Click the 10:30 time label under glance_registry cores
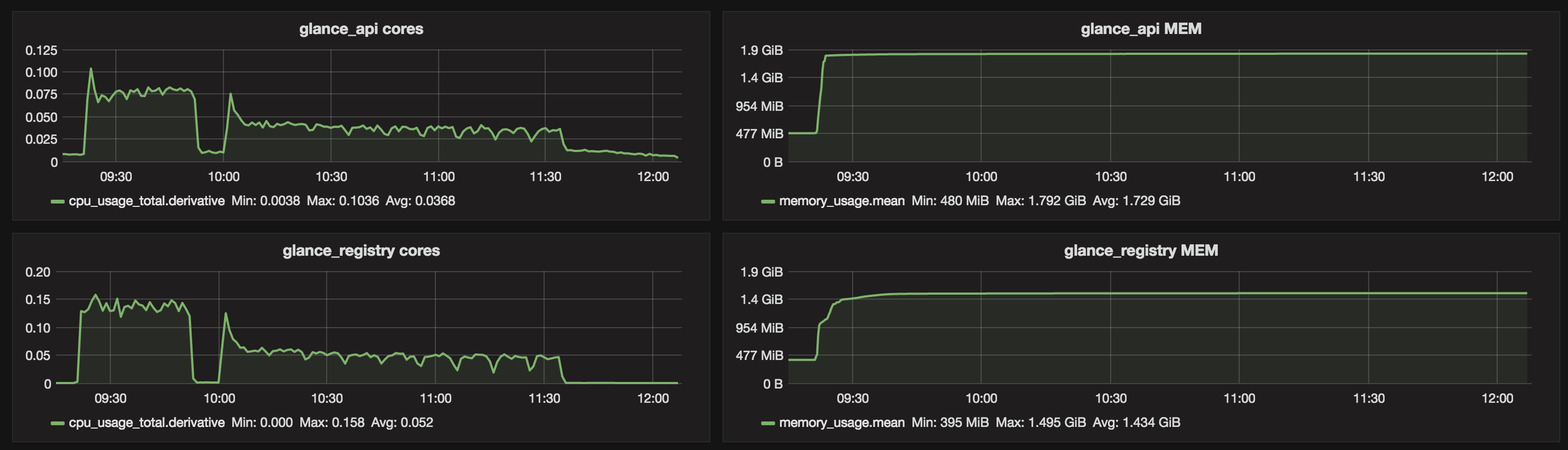The image size is (1568, 450). pos(327,399)
